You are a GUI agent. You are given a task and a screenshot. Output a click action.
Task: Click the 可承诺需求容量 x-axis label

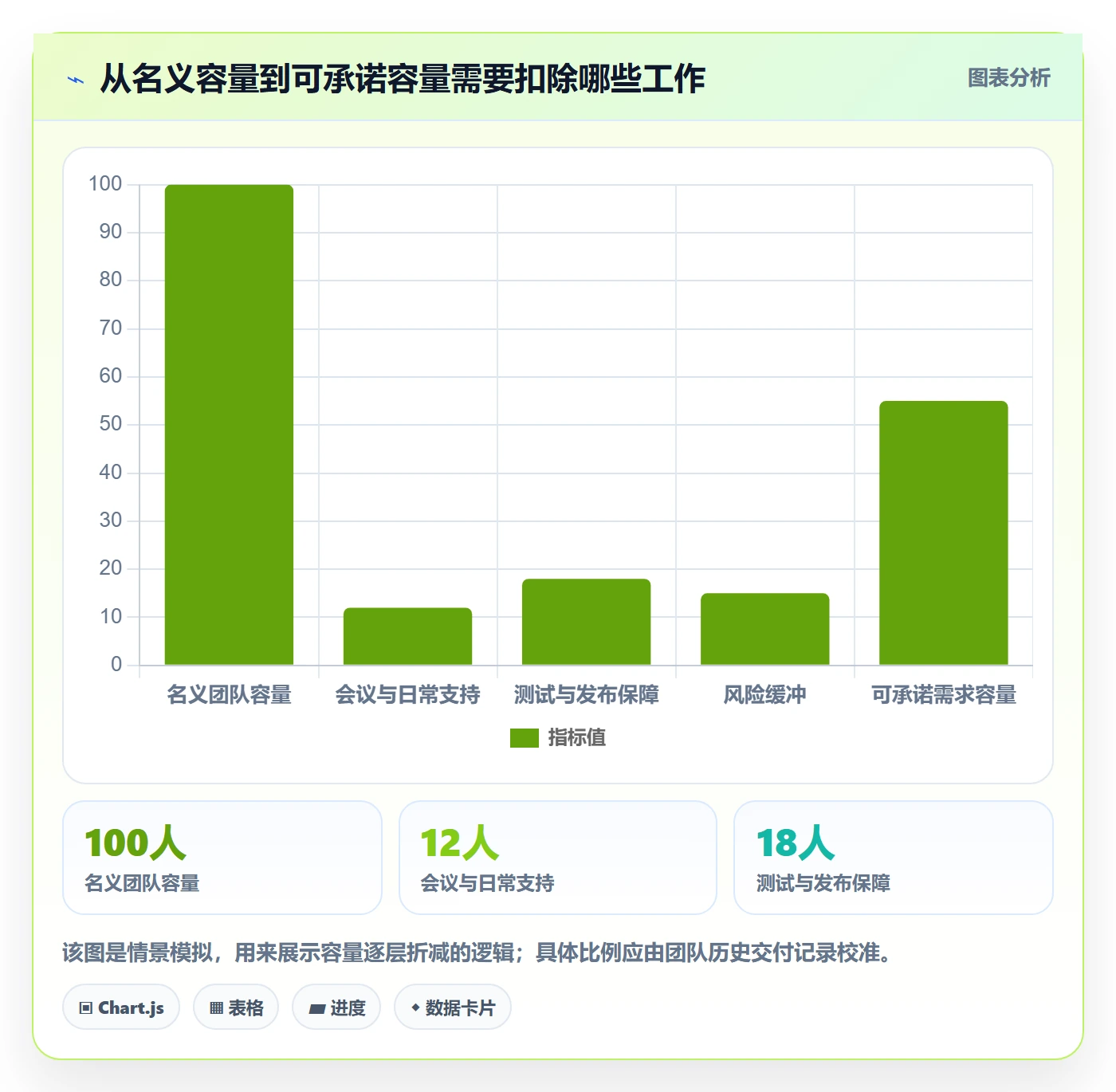pyautogui.click(x=943, y=695)
